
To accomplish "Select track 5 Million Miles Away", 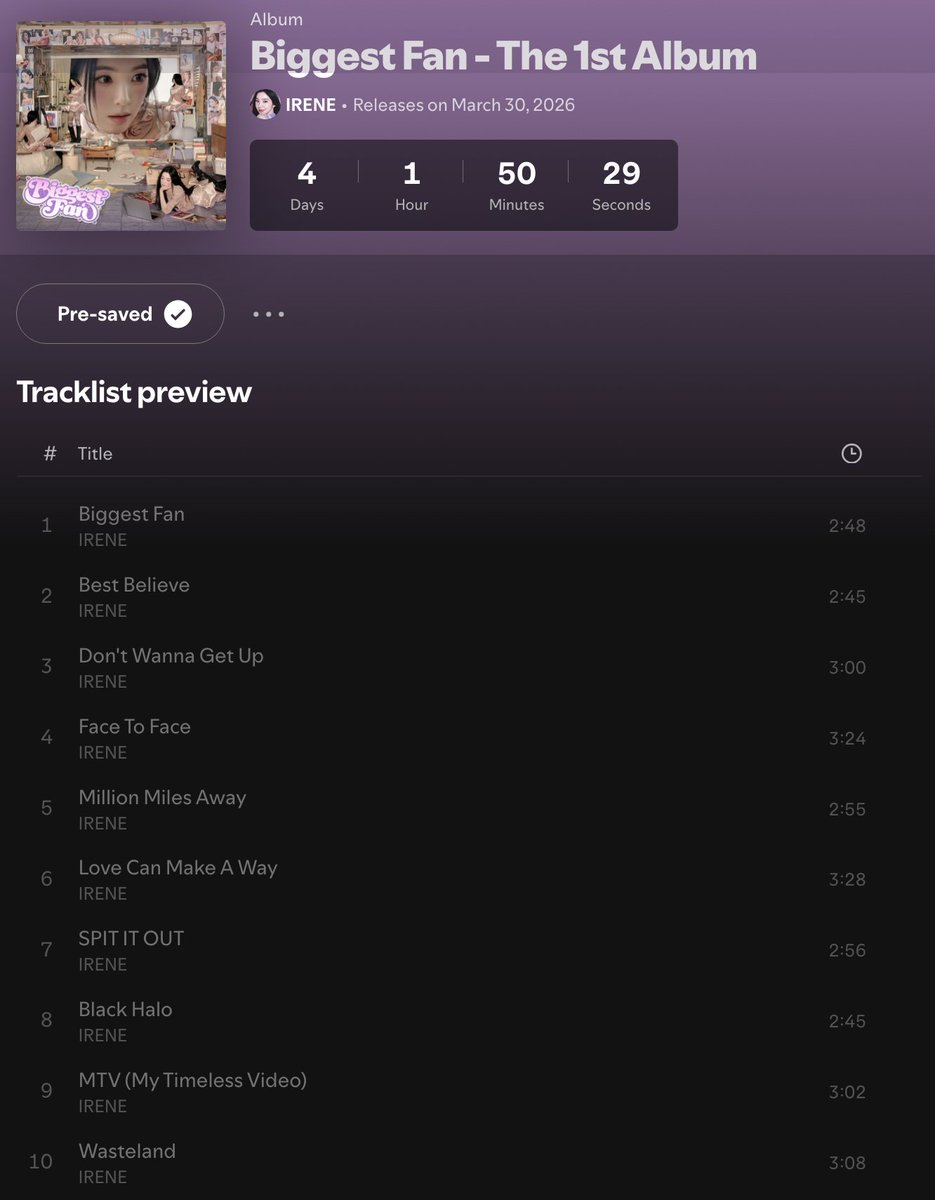I will coord(469,809).
